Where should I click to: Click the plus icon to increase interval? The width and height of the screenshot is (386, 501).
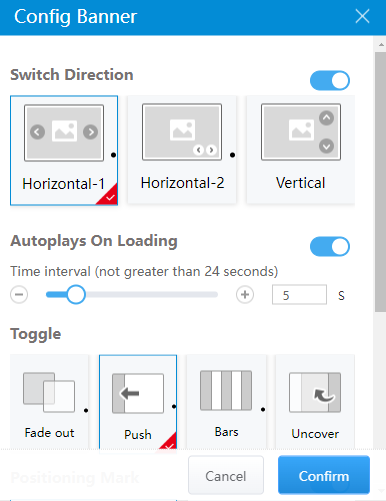click(x=245, y=295)
